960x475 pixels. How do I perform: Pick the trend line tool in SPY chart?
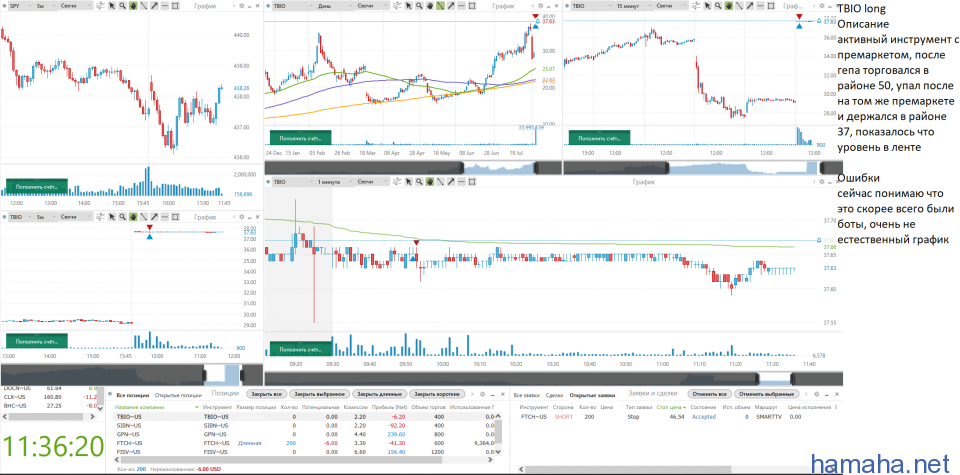click(144, 6)
